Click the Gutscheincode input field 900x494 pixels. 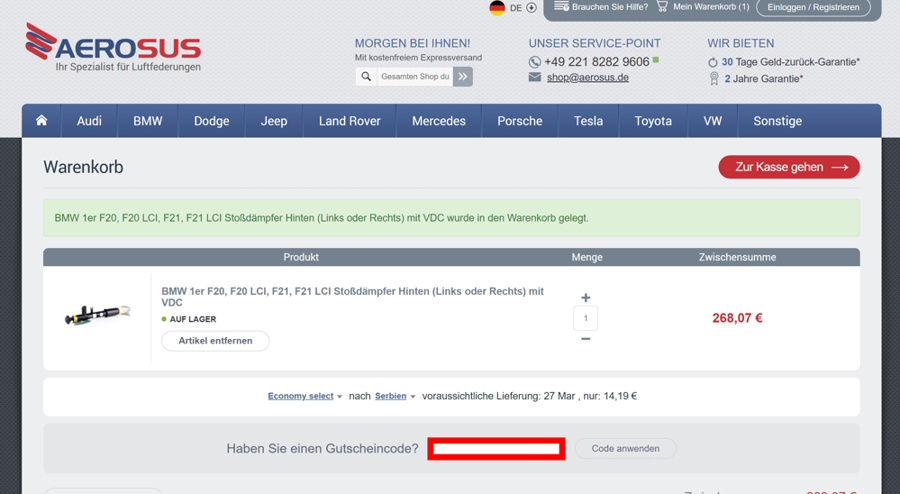[496, 449]
